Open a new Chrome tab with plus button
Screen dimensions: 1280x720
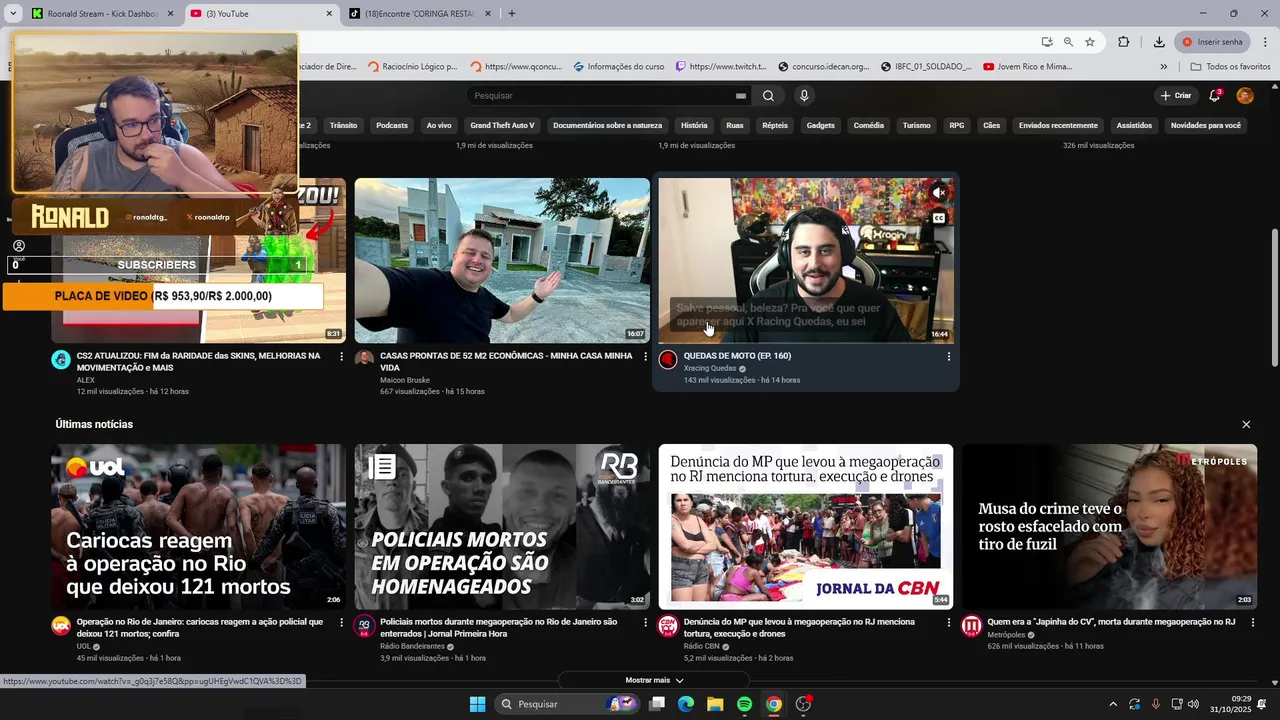[512, 14]
